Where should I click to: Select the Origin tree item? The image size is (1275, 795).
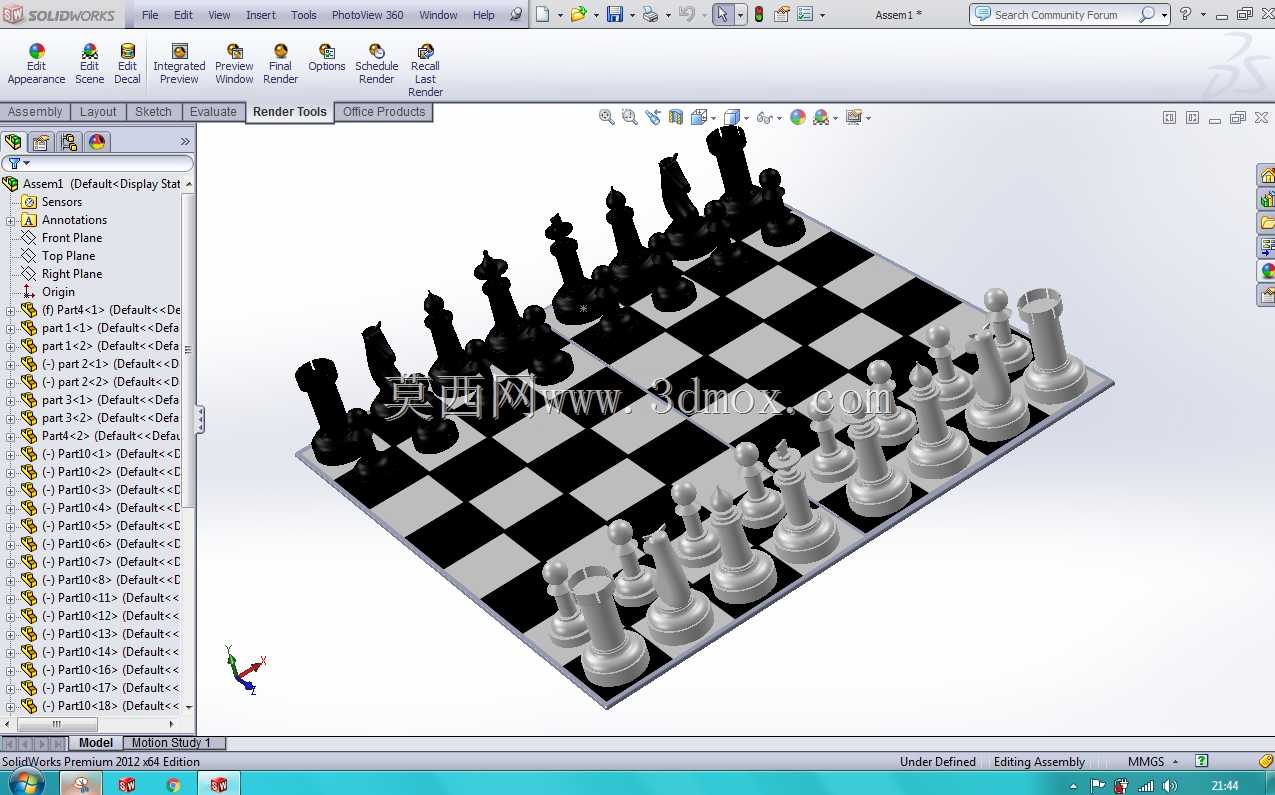[x=58, y=292]
